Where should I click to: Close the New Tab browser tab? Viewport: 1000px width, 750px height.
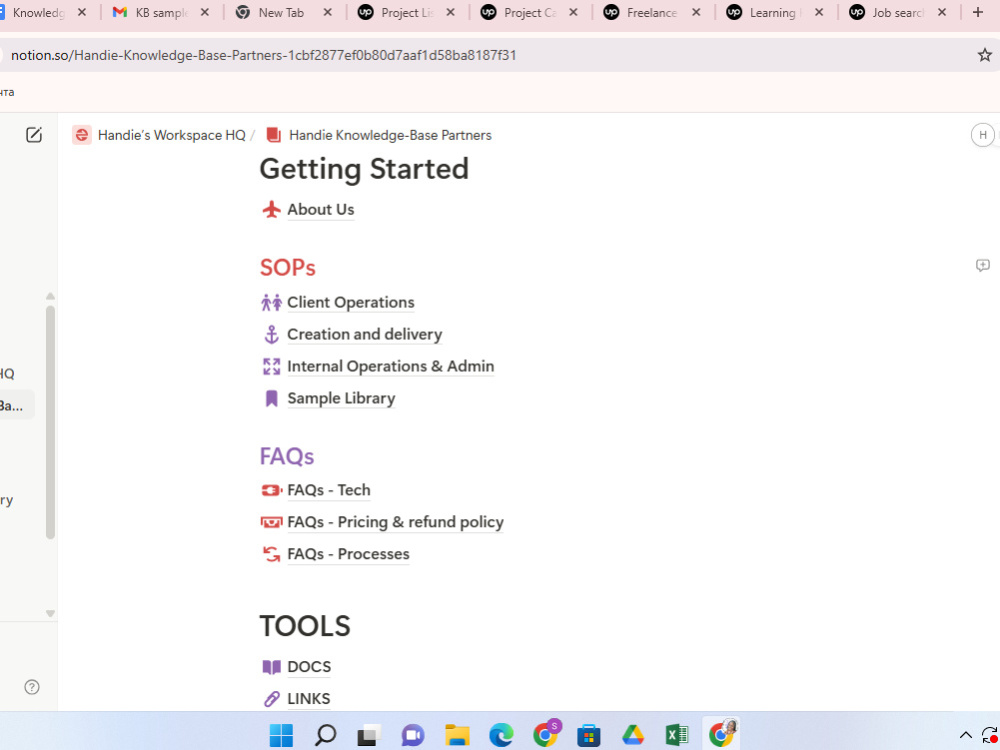click(327, 12)
